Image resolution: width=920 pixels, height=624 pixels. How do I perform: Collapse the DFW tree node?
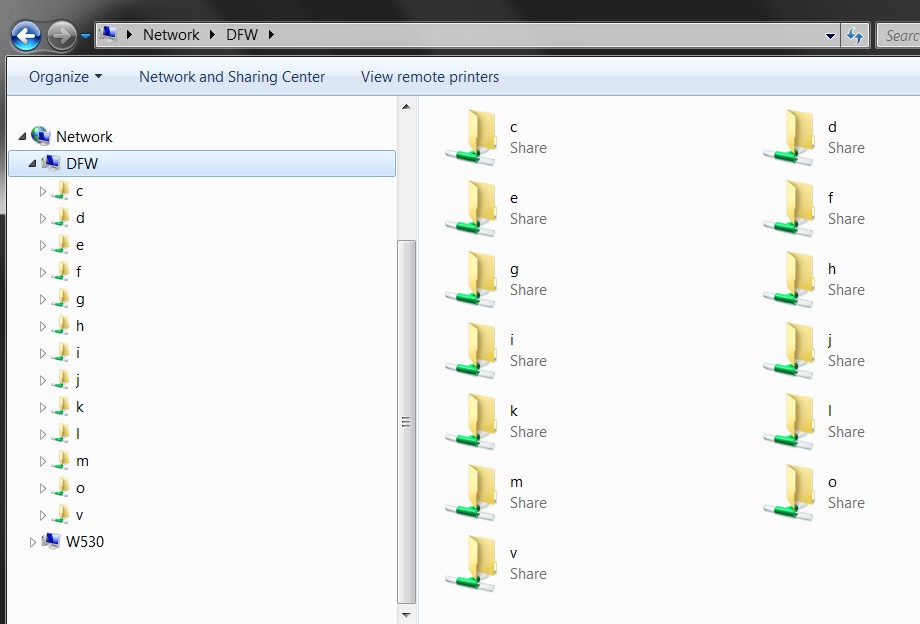click(x=32, y=164)
